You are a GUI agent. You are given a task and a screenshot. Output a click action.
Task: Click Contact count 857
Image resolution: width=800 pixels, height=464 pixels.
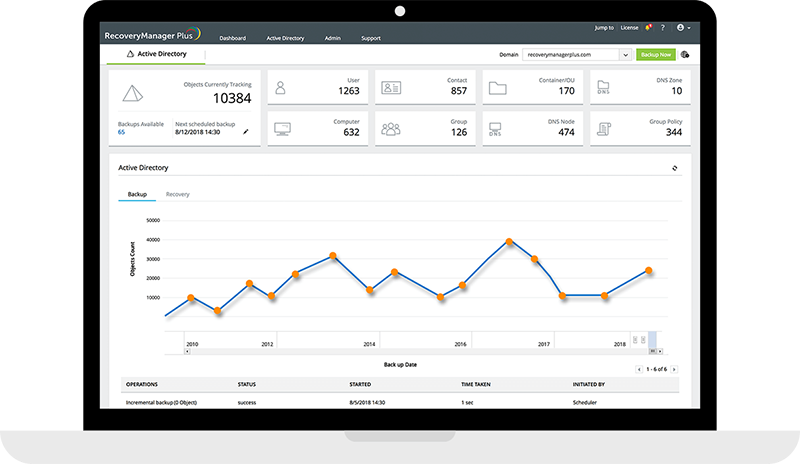[459, 90]
